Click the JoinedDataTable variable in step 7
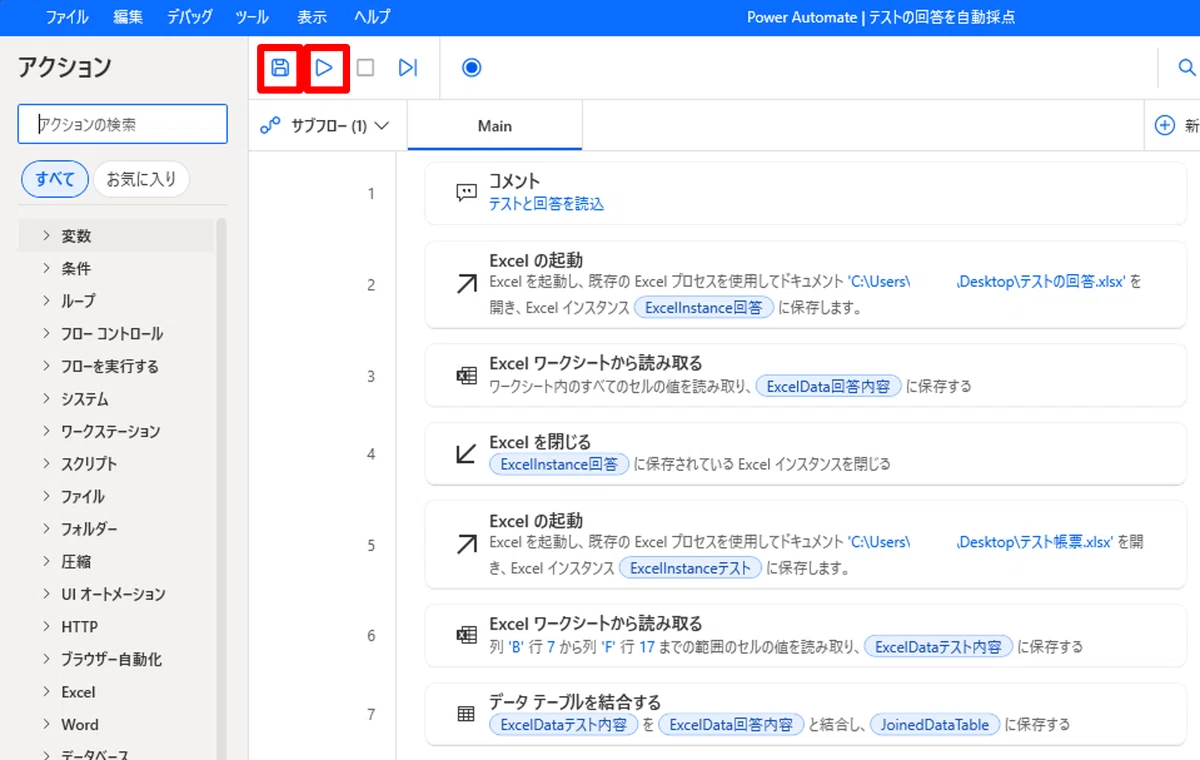Viewport: 1200px width, 760px height. point(935,725)
